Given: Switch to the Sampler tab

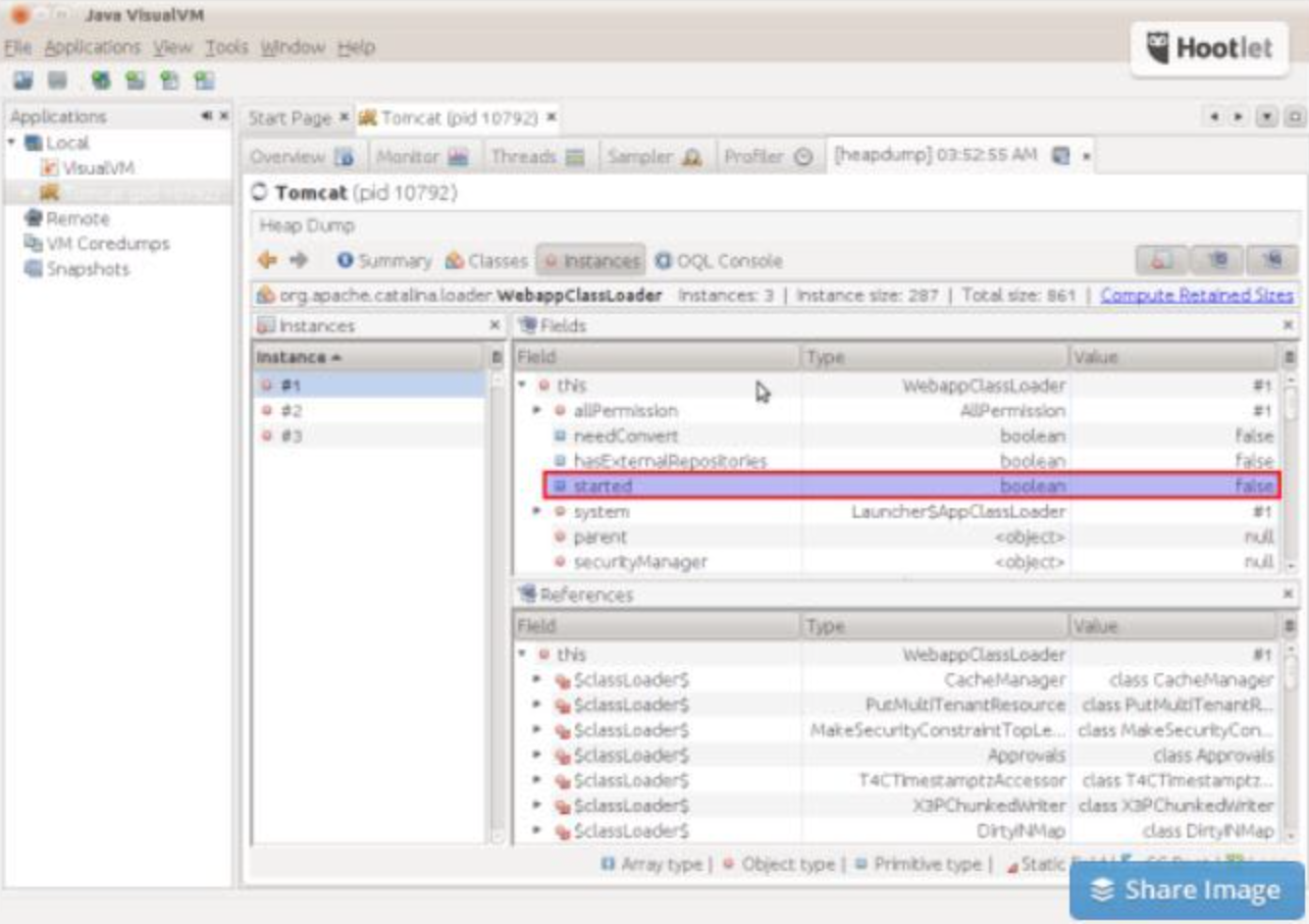Looking at the screenshot, I should tap(654, 157).
